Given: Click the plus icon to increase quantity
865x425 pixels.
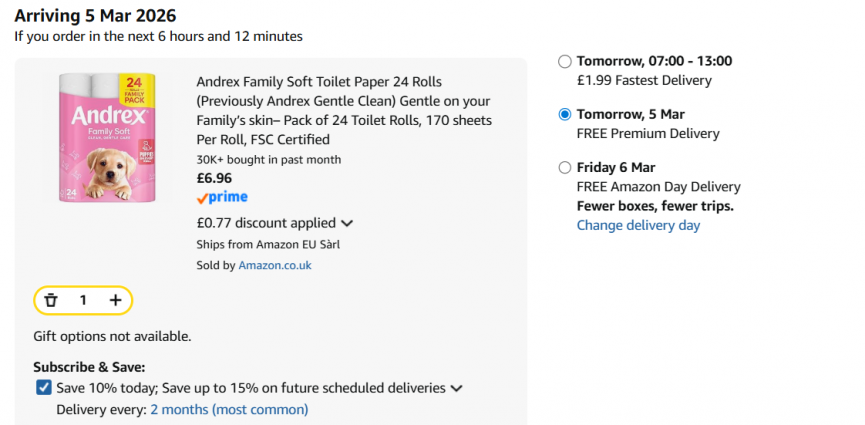Looking at the screenshot, I should pos(115,300).
